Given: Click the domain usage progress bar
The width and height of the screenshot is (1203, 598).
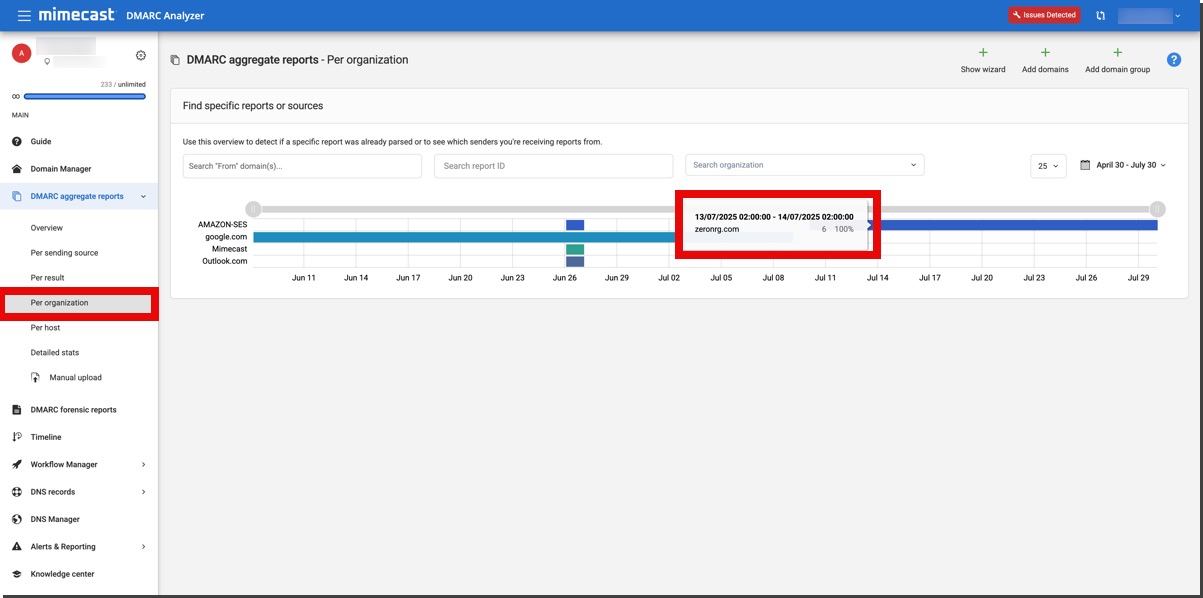Looking at the screenshot, I should [85, 97].
